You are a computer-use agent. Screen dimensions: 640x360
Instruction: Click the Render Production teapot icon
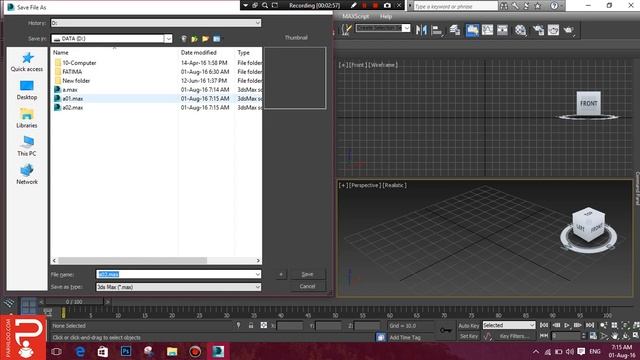coord(569,30)
